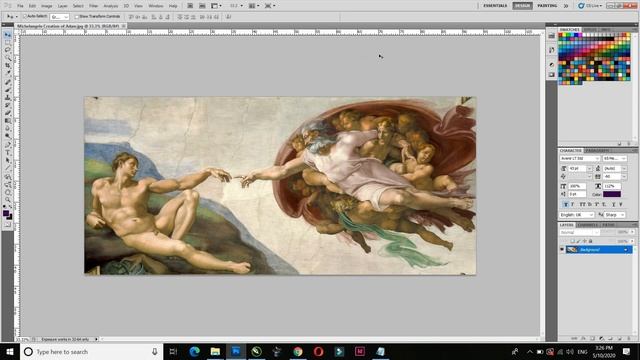Open the Filter menu

(93, 6)
